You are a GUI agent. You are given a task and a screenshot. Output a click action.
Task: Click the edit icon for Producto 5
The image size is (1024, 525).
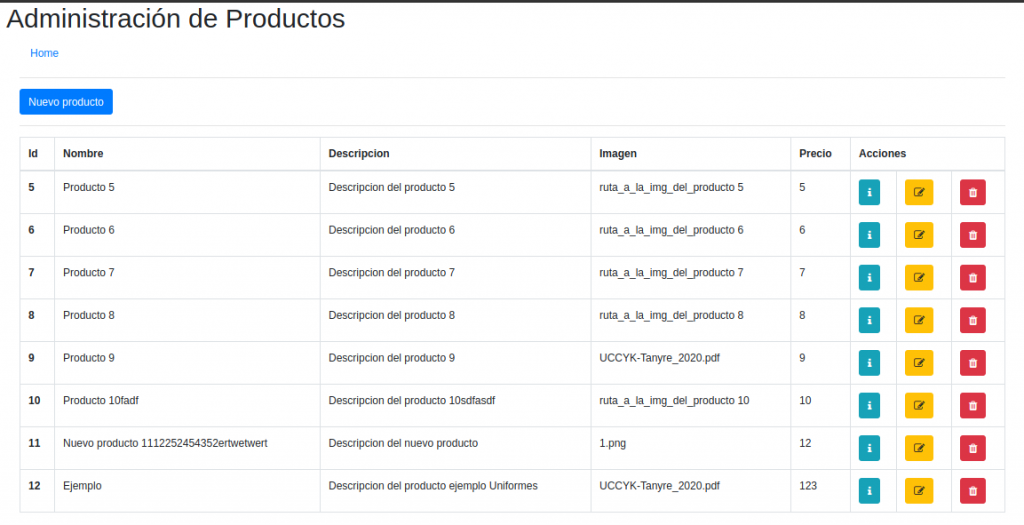point(918,192)
